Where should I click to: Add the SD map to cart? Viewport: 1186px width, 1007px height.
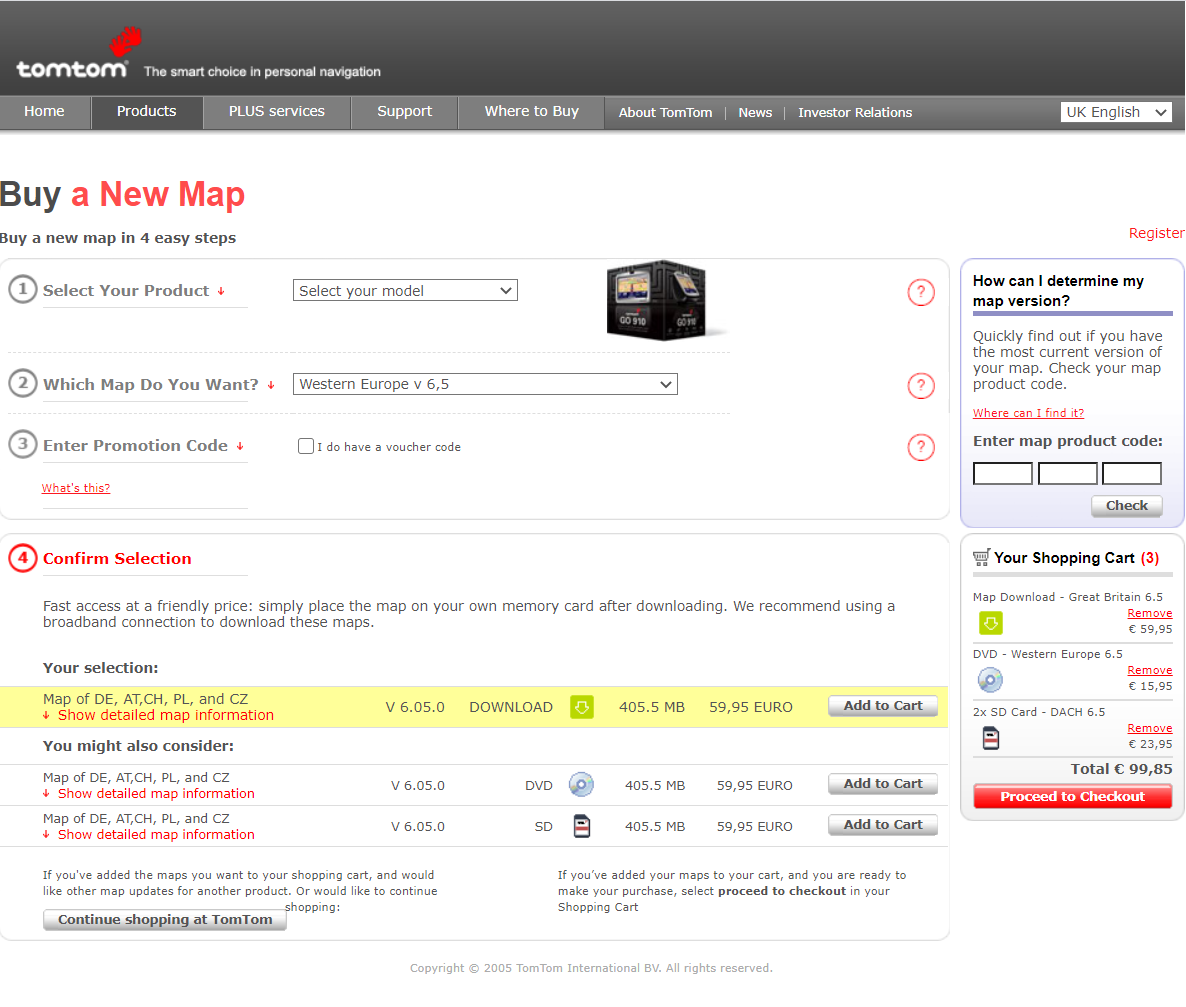883,825
